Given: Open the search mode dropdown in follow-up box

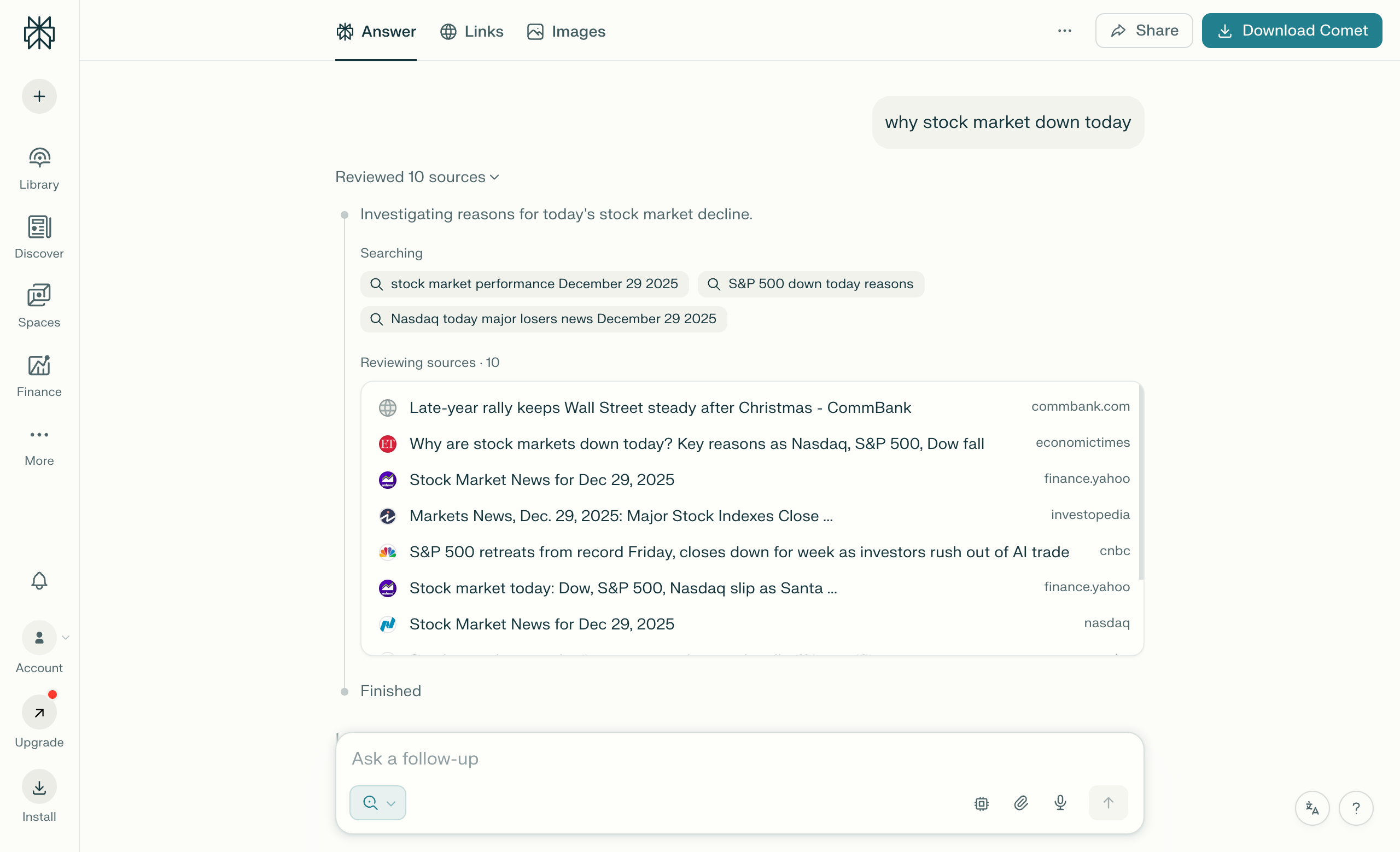Looking at the screenshot, I should (x=378, y=803).
